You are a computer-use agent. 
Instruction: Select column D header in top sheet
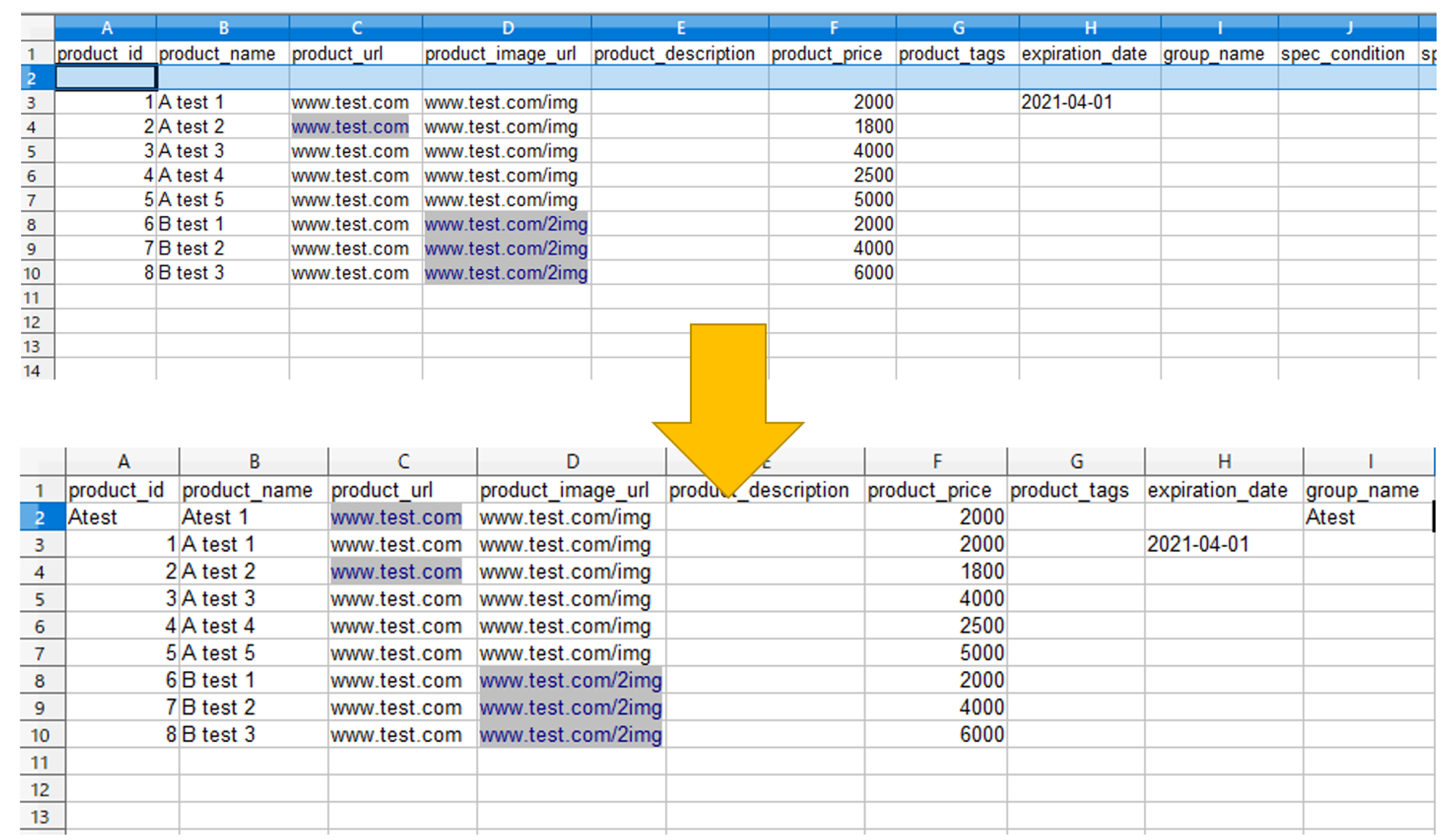[x=507, y=28]
